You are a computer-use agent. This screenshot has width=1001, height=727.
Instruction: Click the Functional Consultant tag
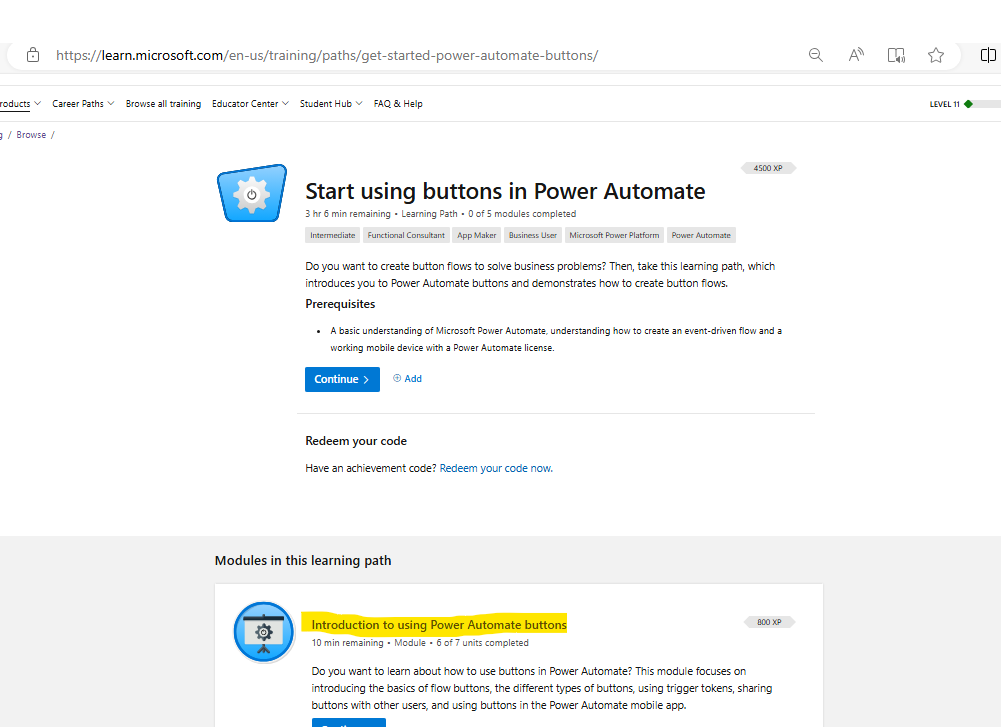(x=406, y=235)
